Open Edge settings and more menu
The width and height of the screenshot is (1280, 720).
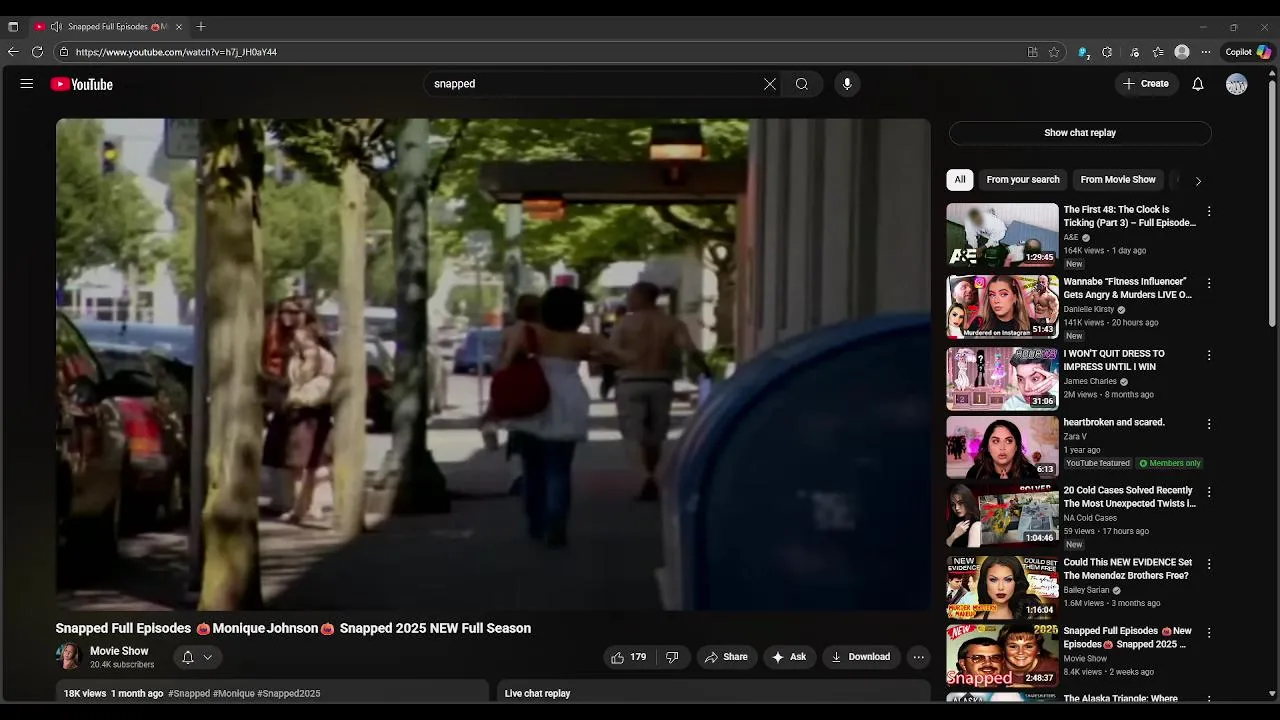pos(1206,52)
